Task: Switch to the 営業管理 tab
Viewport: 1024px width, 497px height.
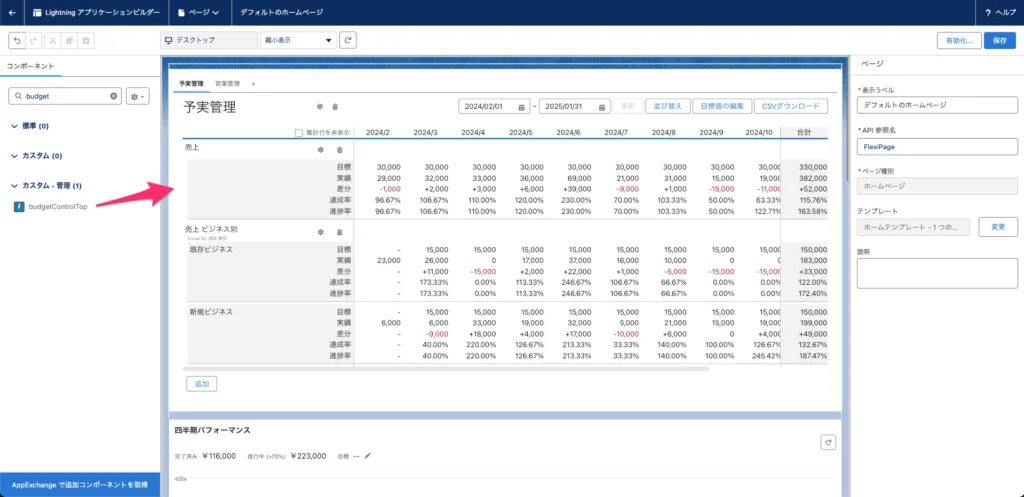Action: 227,83
